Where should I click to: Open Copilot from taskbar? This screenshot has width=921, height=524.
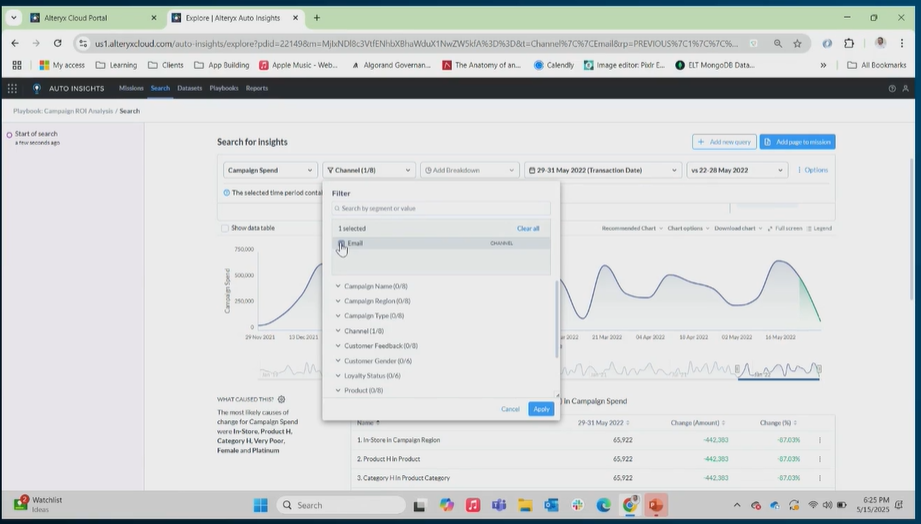446,505
